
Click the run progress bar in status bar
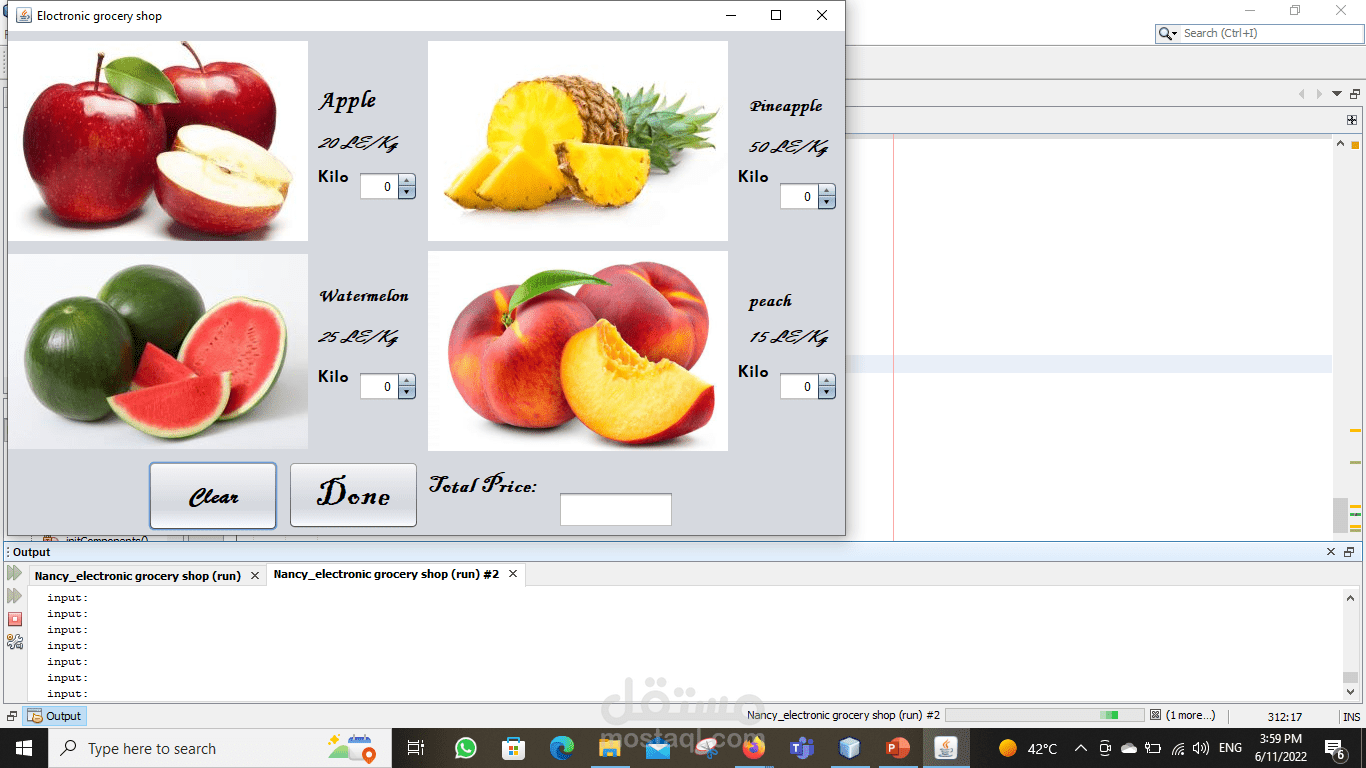click(1044, 715)
